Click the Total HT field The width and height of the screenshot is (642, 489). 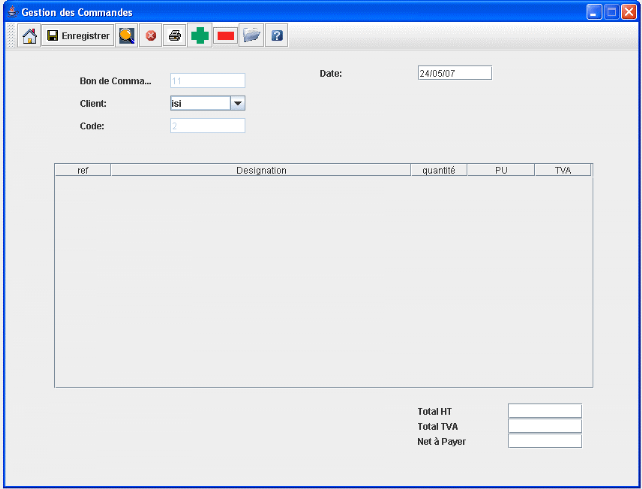[x=545, y=411]
